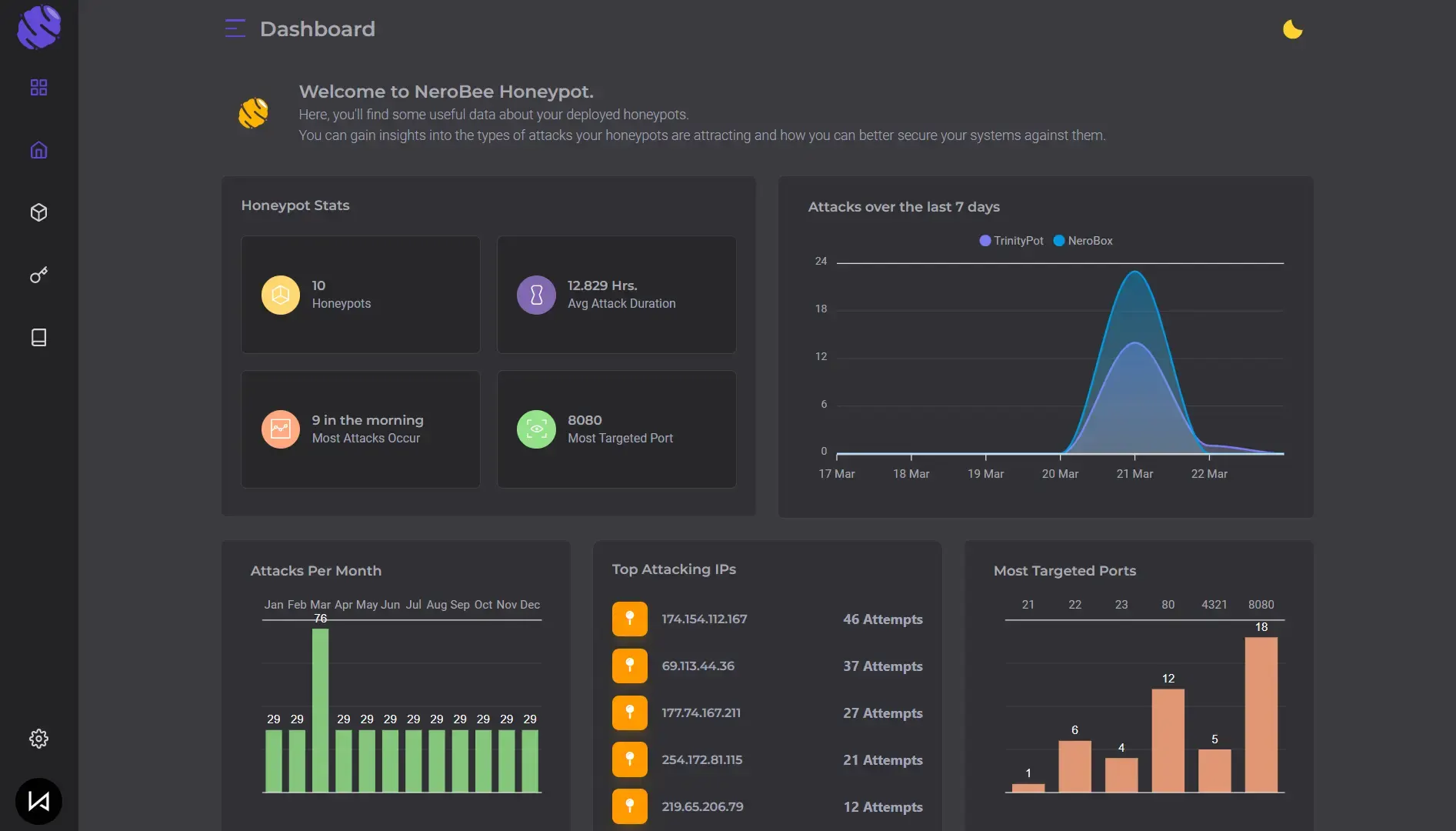Click the round black logo at sidebar bottom
Screen dimensions: 1456x831
pos(38,801)
